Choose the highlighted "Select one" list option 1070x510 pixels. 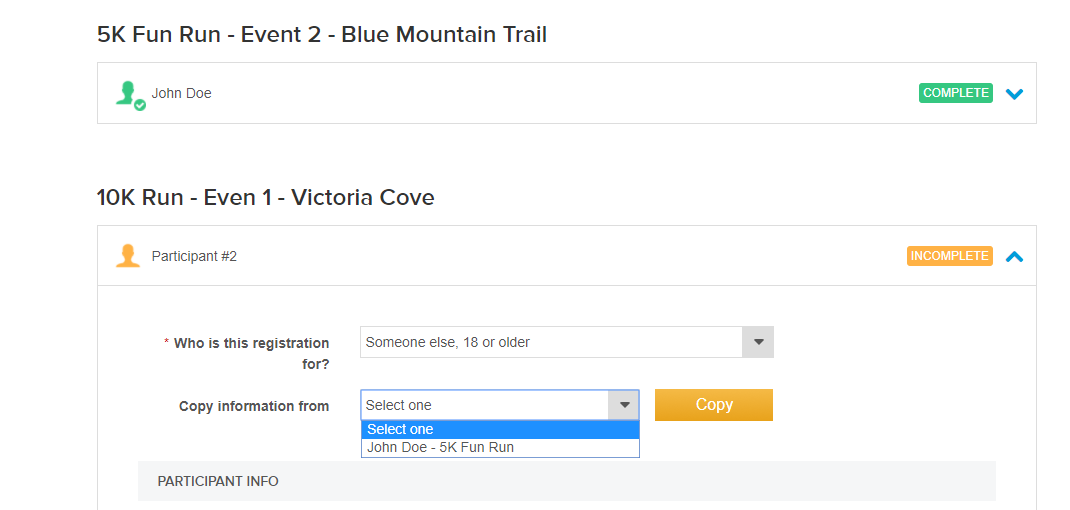pos(499,429)
